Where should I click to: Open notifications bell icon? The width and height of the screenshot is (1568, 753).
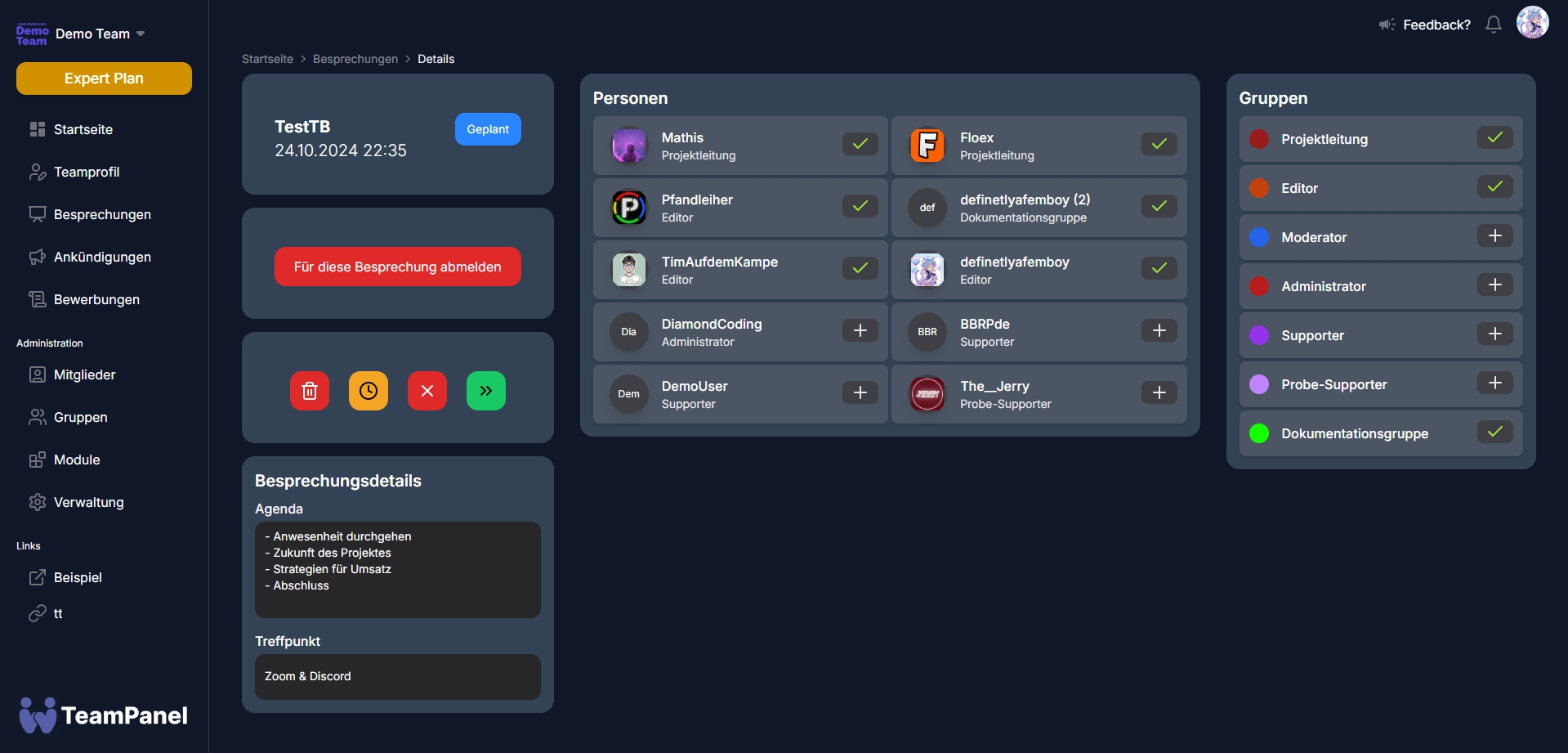pos(1494,25)
